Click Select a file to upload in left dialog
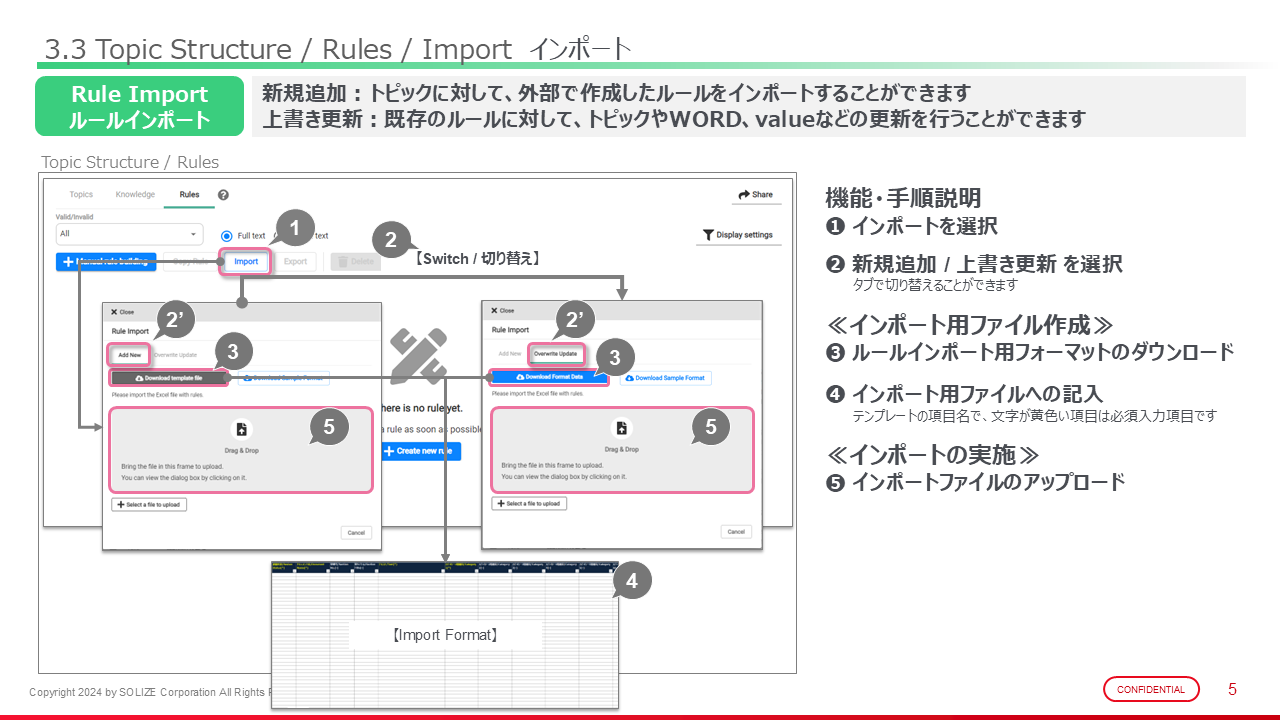 [149, 504]
